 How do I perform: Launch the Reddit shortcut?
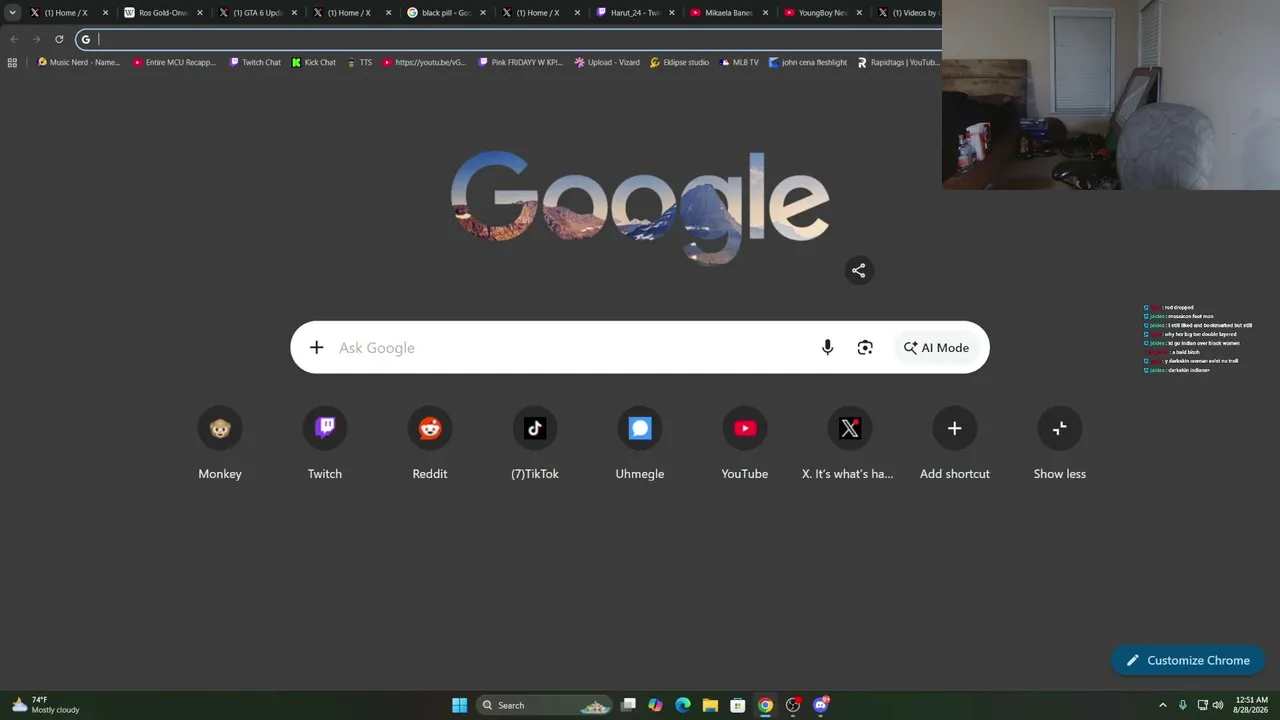(x=430, y=445)
